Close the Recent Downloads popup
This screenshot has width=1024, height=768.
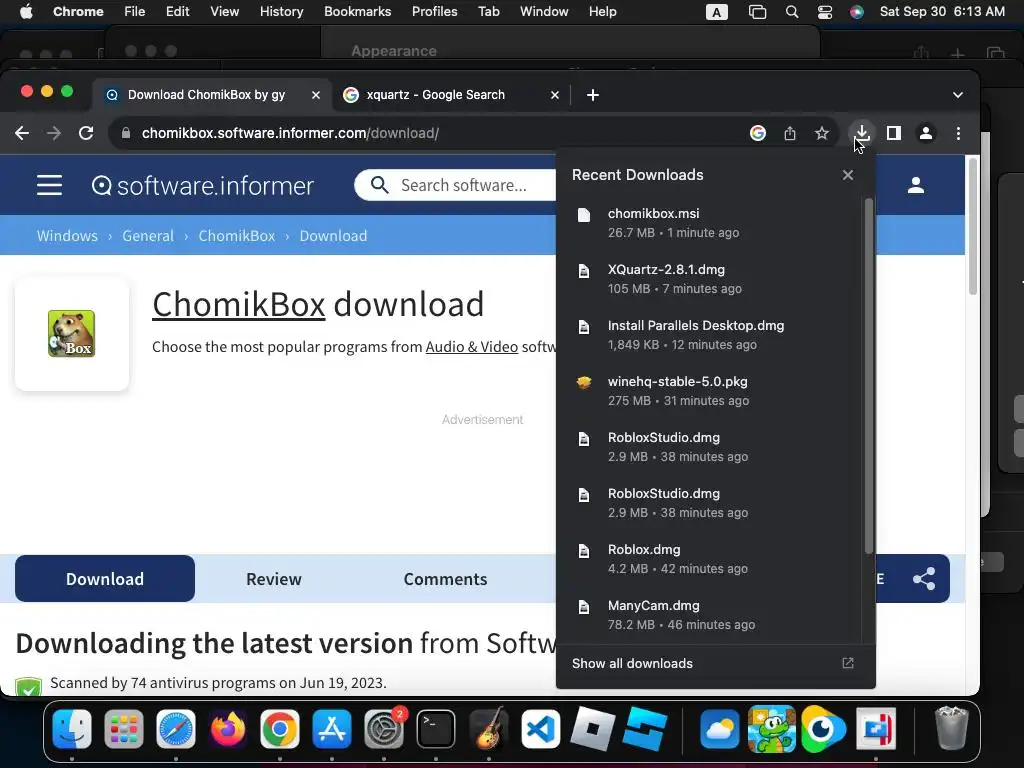(x=848, y=175)
